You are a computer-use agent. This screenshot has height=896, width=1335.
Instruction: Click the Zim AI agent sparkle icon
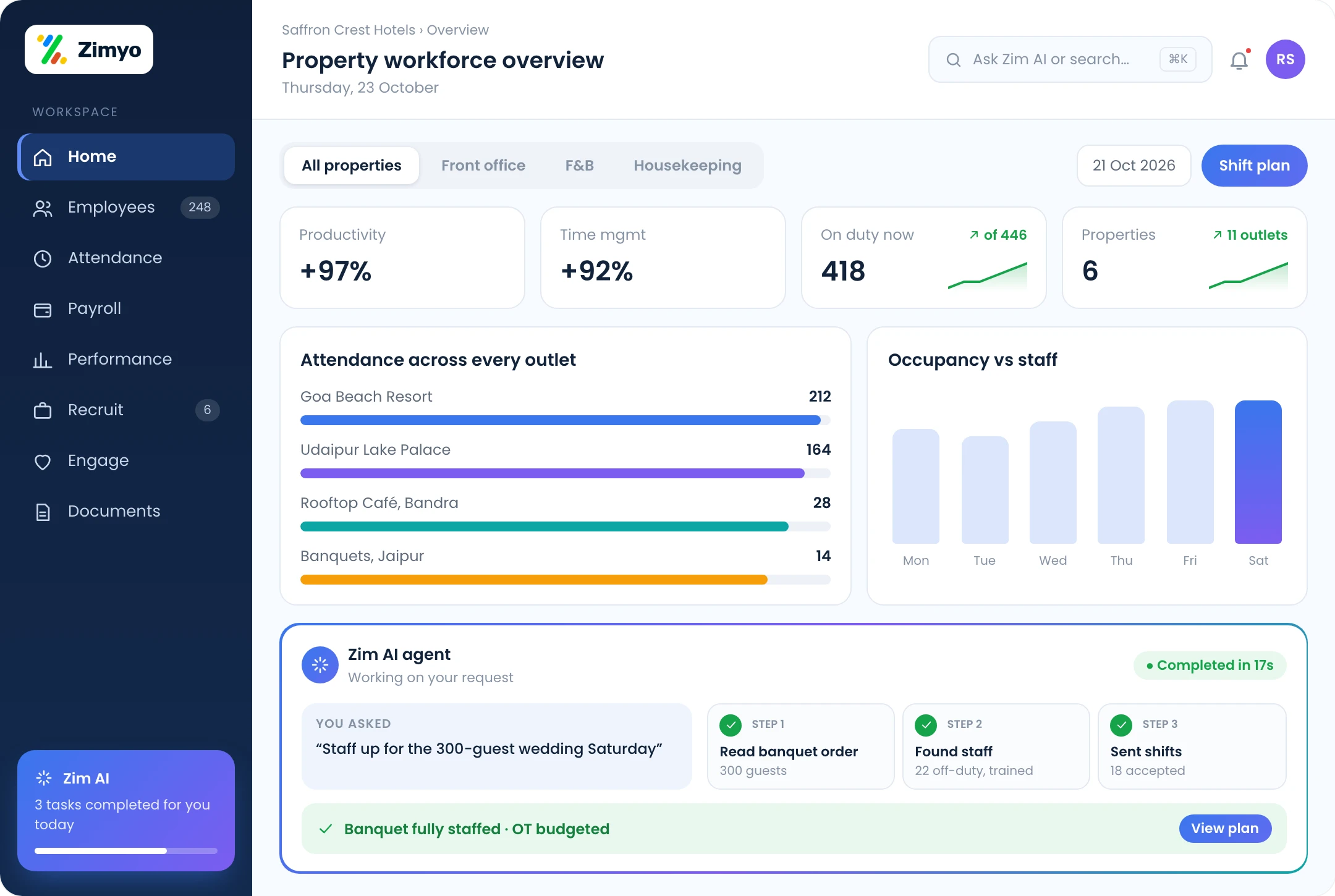pyautogui.click(x=320, y=665)
